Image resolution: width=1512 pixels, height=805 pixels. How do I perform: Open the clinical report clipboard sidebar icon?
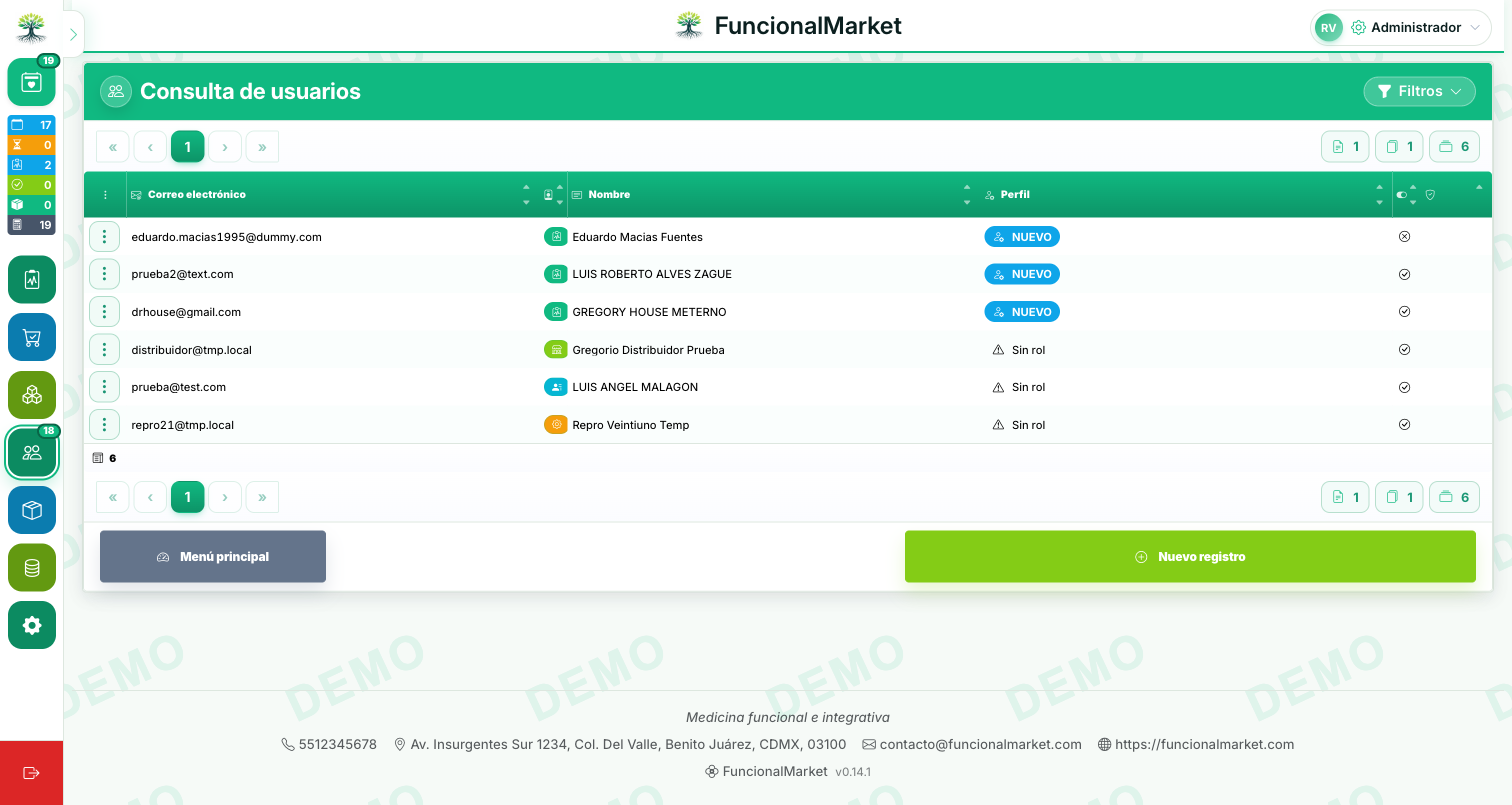coord(31,279)
